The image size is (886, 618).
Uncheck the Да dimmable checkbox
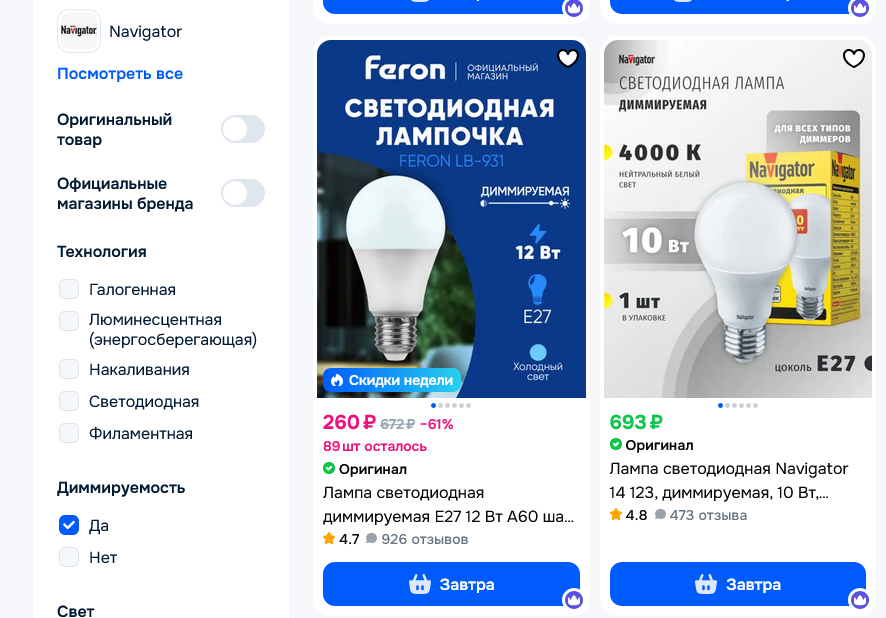(69, 525)
